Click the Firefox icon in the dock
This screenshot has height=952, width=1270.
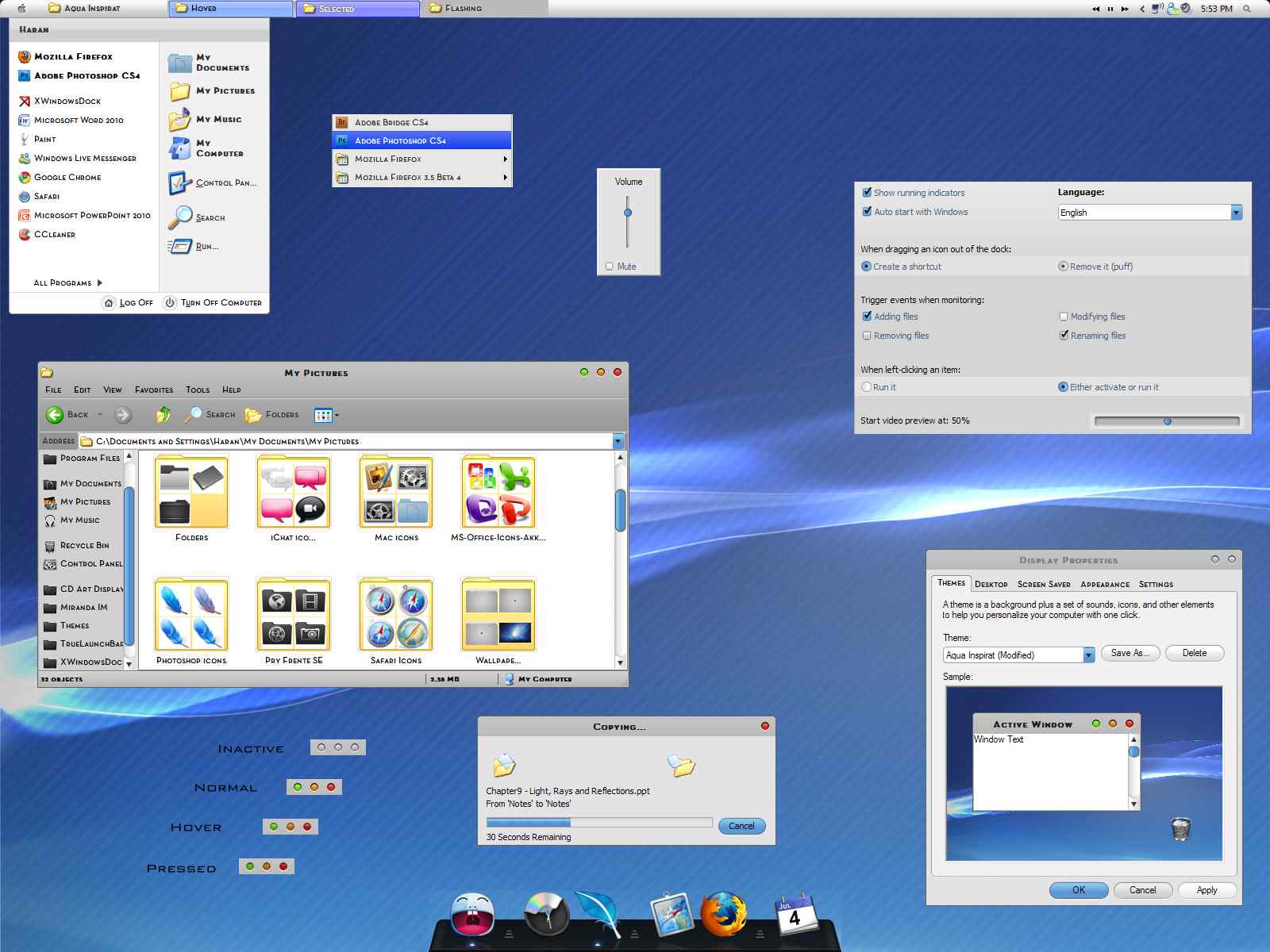[723, 914]
